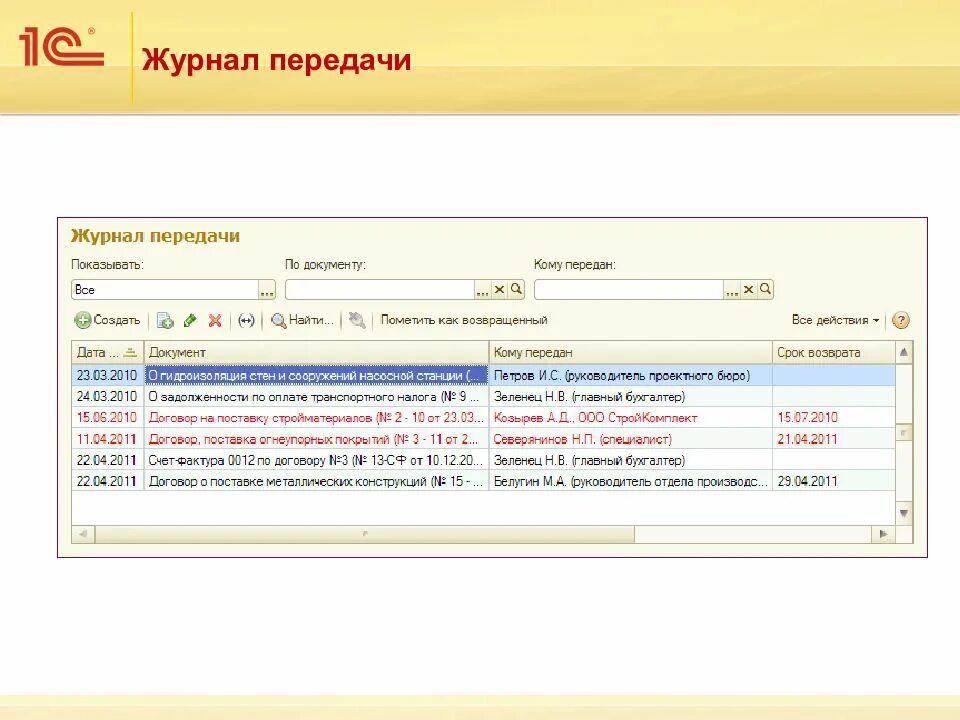Open the edit (pencil) icon on toolbar
Image resolution: width=960 pixels, height=720 pixels.
coord(190,320)
